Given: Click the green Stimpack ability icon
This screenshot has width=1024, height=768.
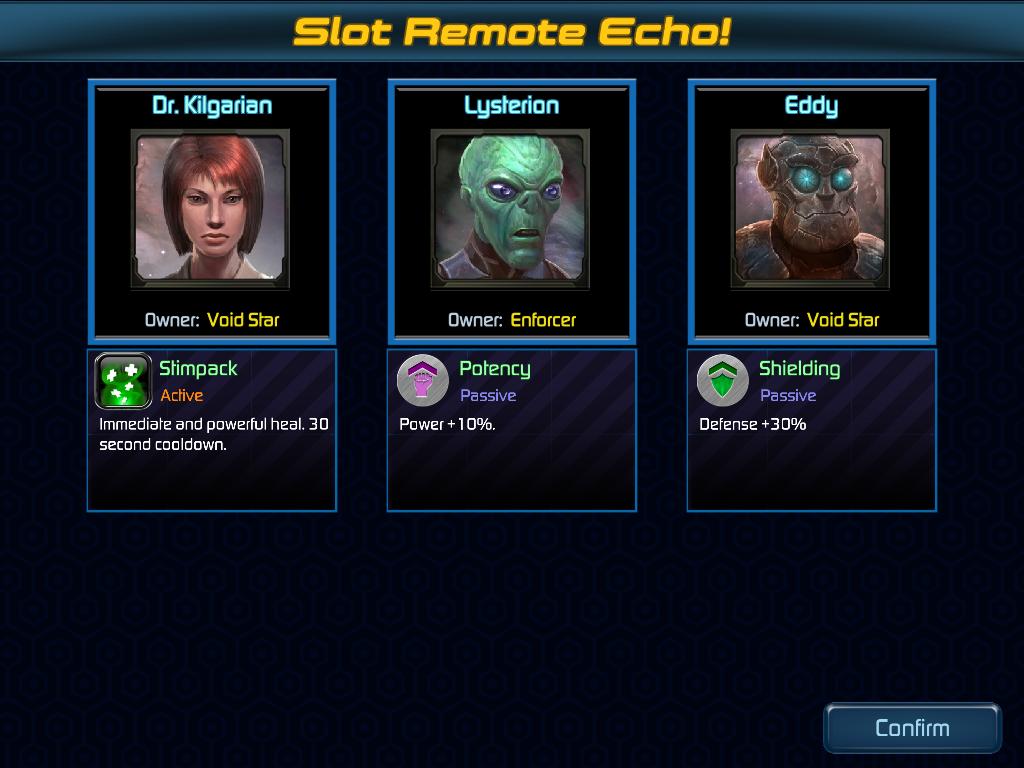Looking at the screenshot, I should click(123, 381).
